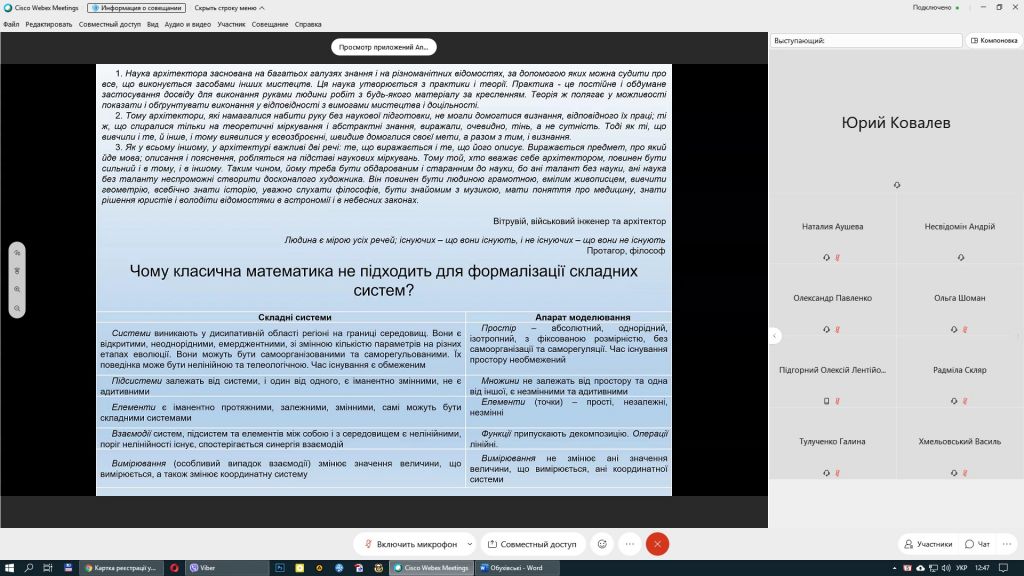
Task: Click the device icon under Підгорний Олексій
Action: [826, 401]
